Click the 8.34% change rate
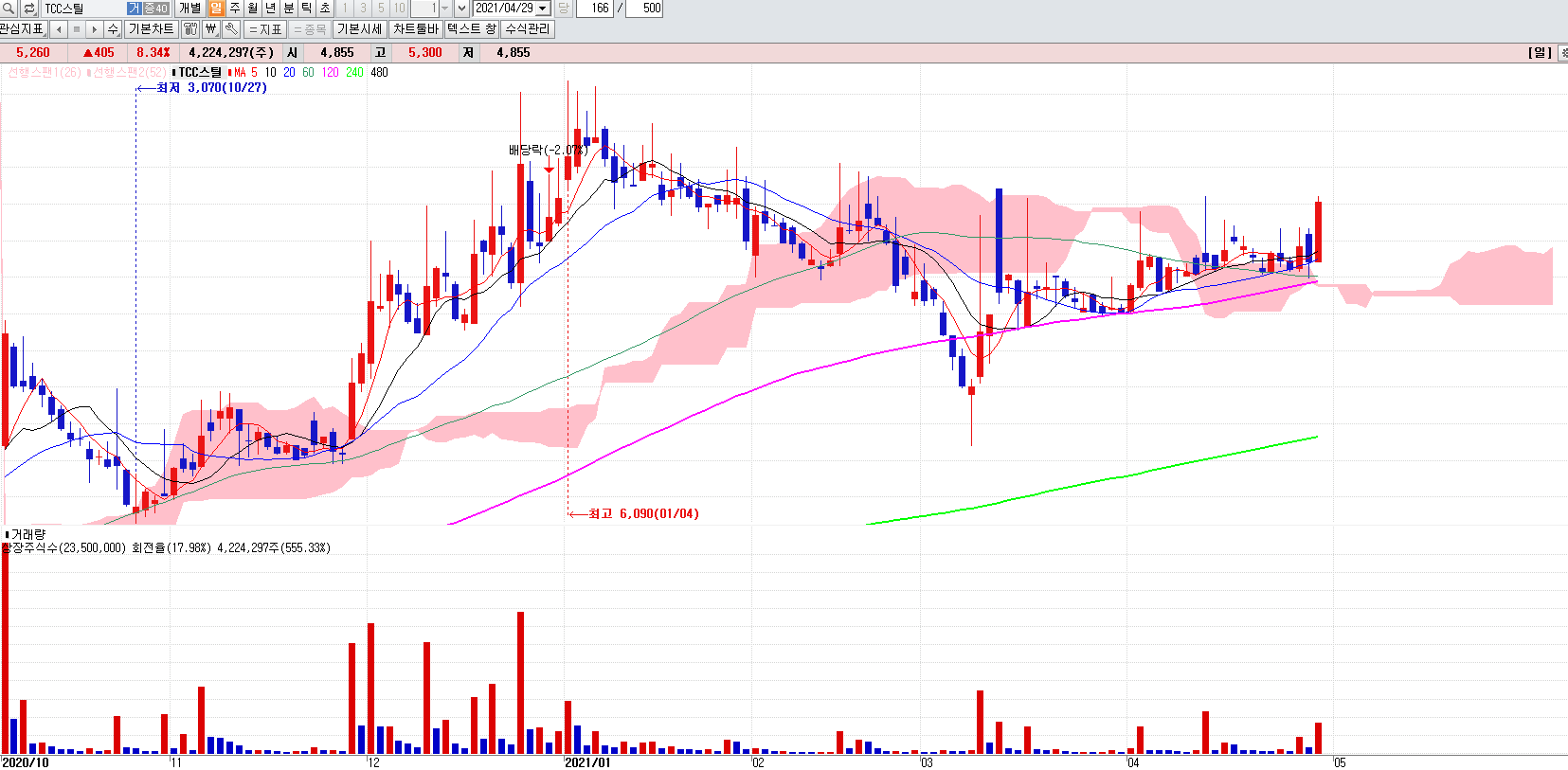The width and height of the screenshot is (1568, 770). tap(153, 53)
